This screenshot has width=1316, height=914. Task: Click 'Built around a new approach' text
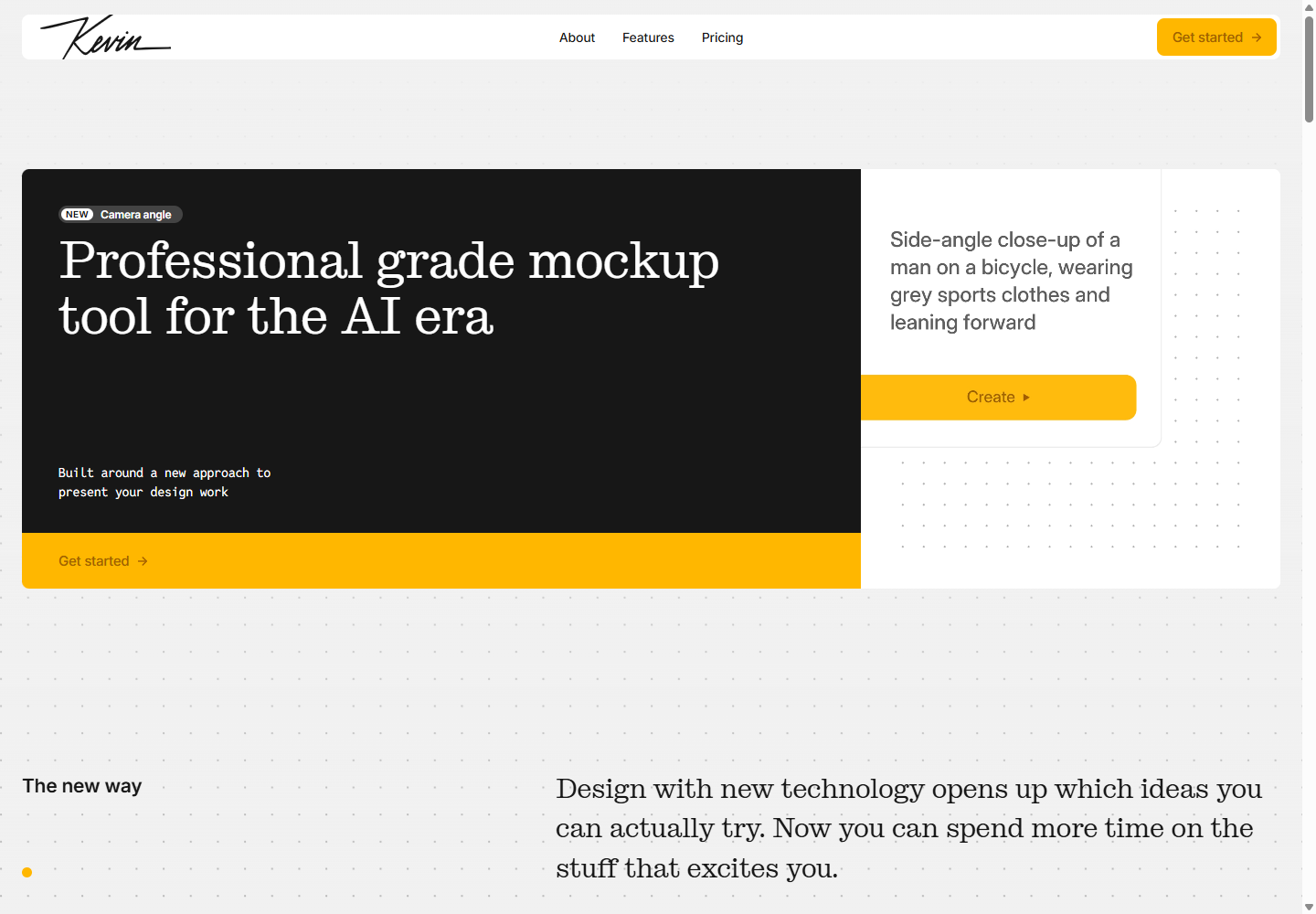click(x=164, y=483)
